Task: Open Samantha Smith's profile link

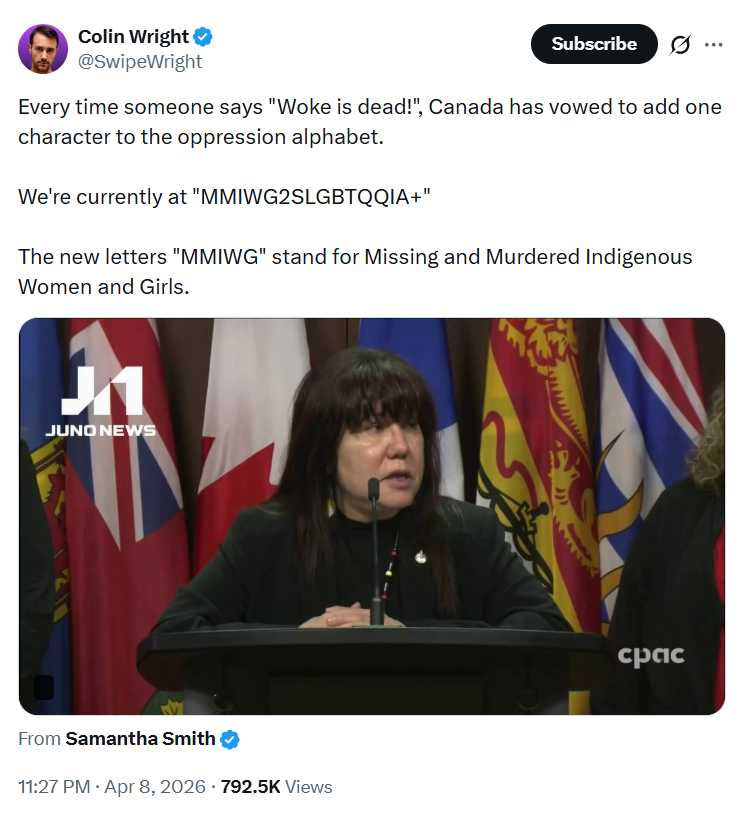Action: pyautogui.click(x=140, y=739)
